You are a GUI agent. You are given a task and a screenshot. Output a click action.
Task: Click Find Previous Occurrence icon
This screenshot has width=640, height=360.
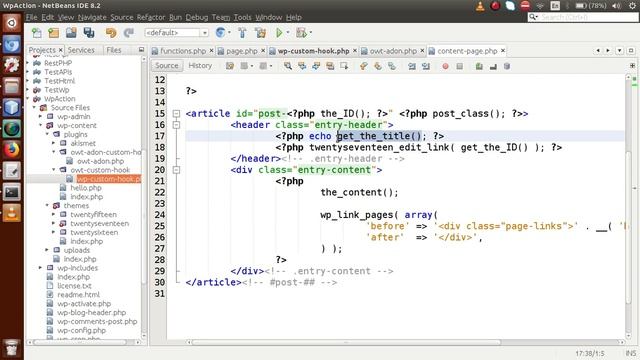(302, 66)
